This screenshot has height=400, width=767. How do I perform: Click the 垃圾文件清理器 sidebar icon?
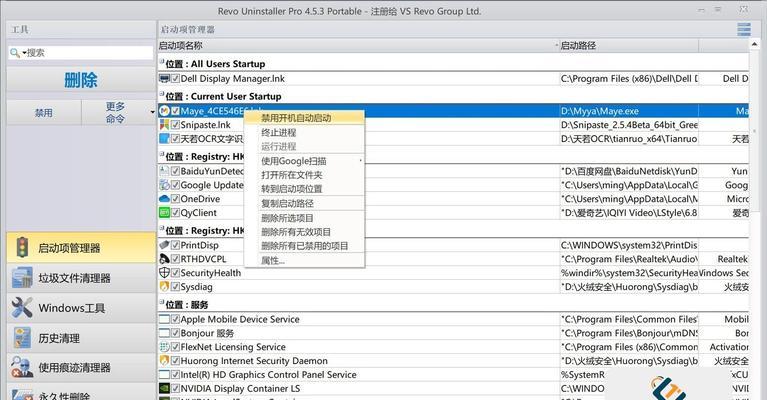(x=22, y=278)
